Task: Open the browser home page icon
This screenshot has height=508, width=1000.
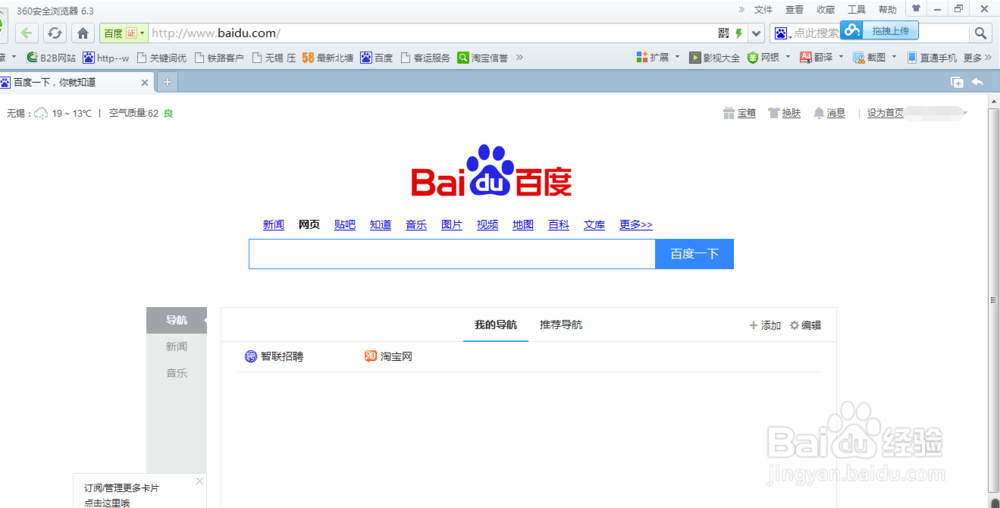Action: pos(83,33)
